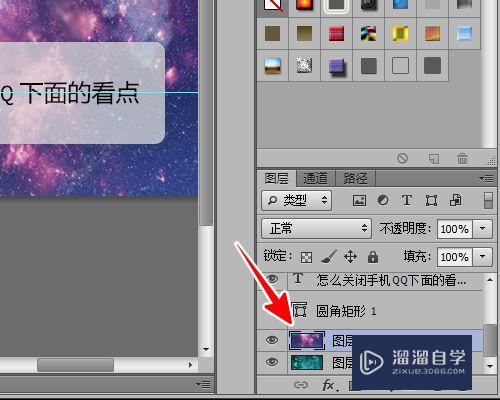
Task: Hide the teal layer via eye icon
Action: [272, 362]
